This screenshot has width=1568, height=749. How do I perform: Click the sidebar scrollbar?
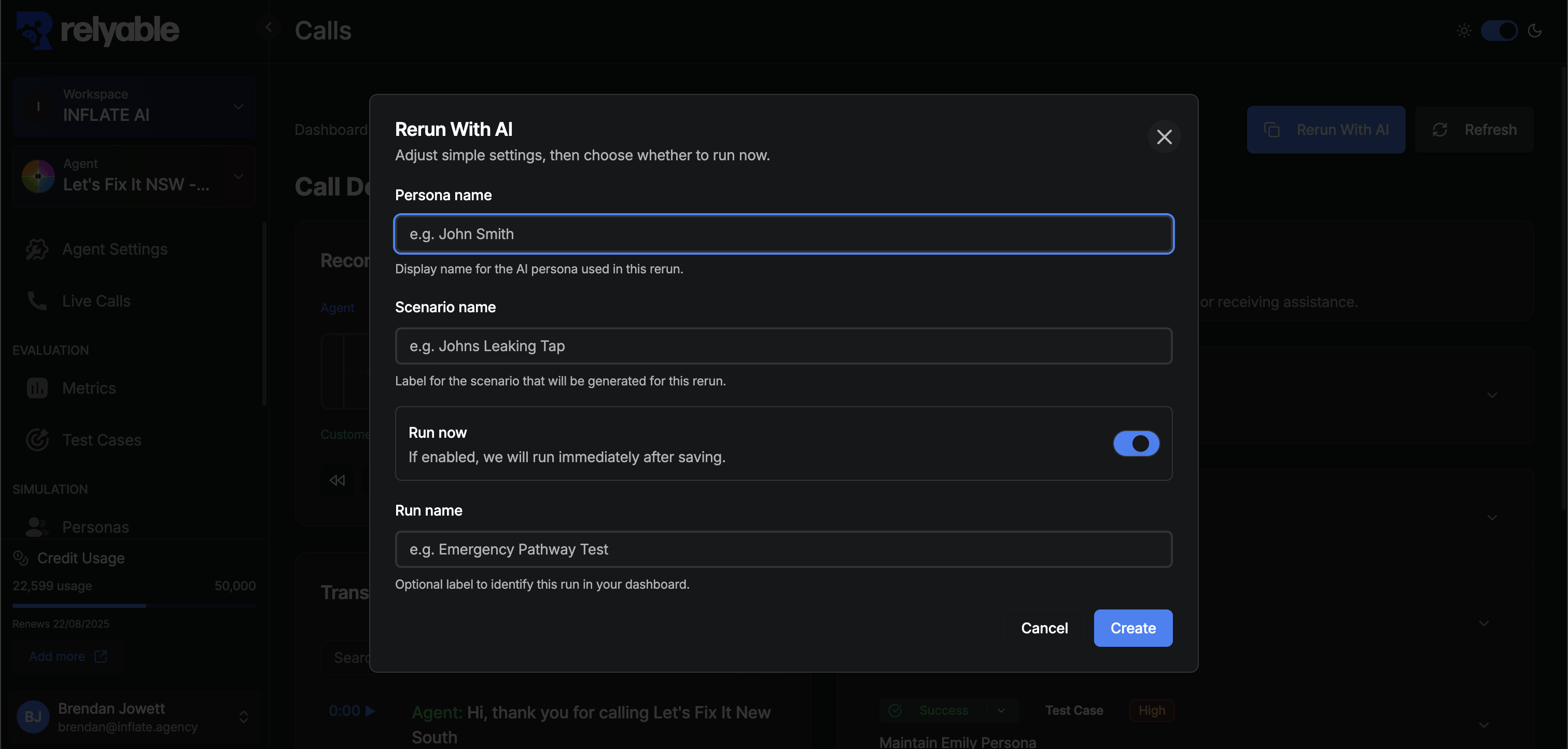[x=264, y=314]
